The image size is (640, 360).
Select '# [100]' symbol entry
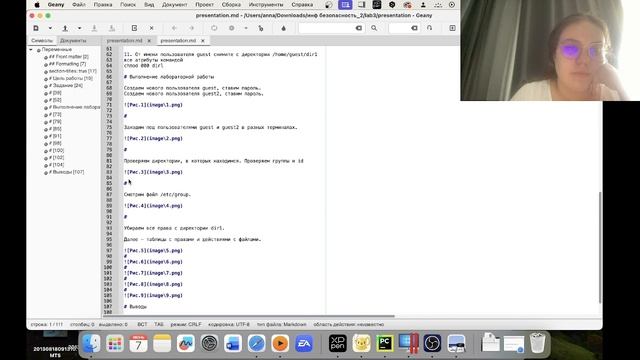[56, 151]
